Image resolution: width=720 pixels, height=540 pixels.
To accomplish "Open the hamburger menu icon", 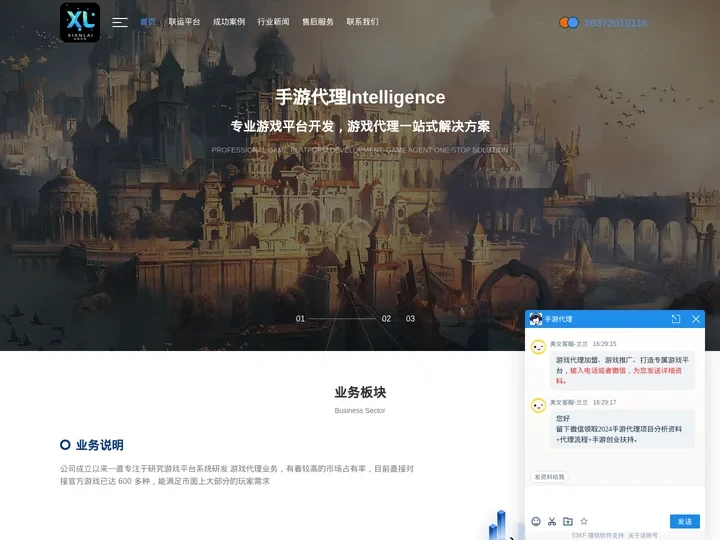I will pos(120,22).
